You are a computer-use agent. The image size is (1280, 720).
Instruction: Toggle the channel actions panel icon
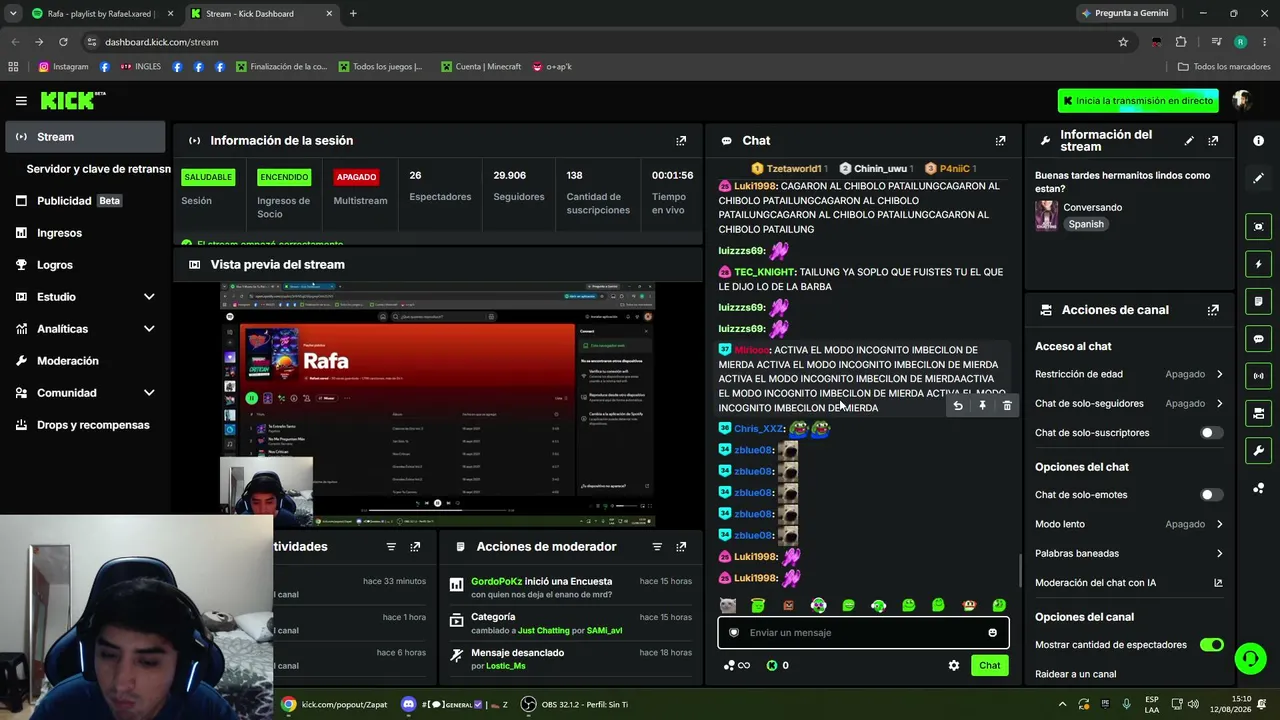coord(1259,413)
